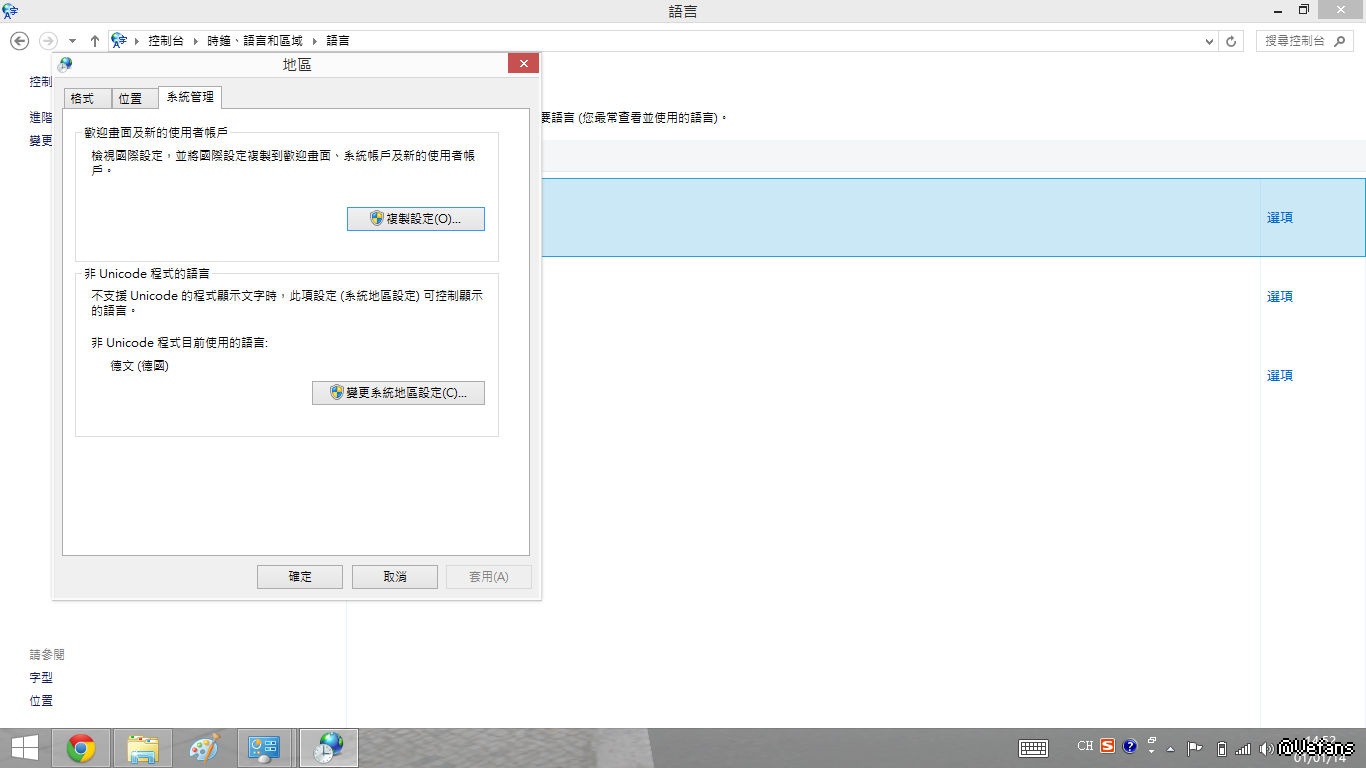The width and height of the screenshot is (1366, 768).
Task: Open the recent locations dropdown arrow
Action: pyautogui.click(x=72, y=41)
